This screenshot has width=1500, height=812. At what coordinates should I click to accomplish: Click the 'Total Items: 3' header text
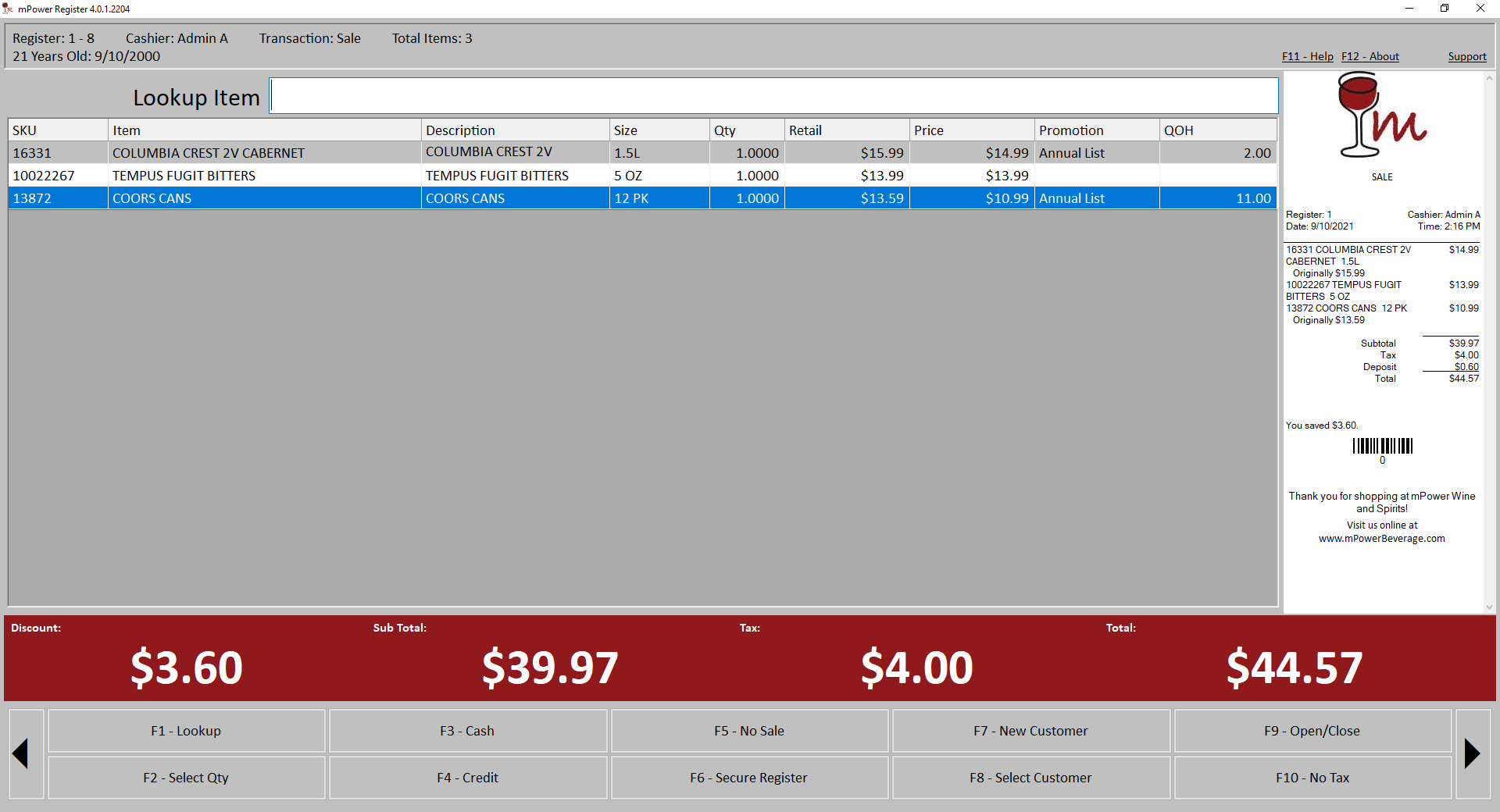pos(432,38)
